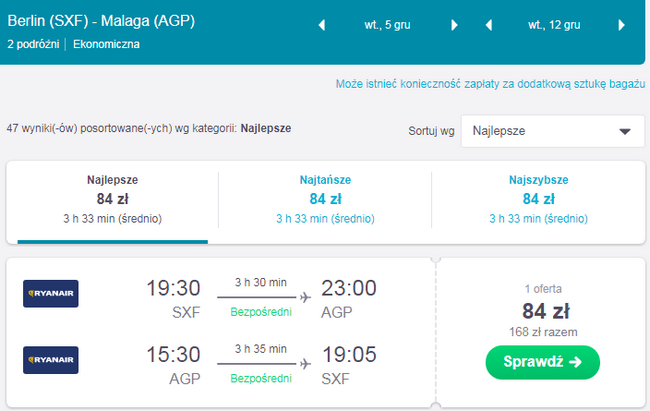Screen dimensions: 650x411
Task: Switch to the Najtańsze tab
Action: point(325,199)
